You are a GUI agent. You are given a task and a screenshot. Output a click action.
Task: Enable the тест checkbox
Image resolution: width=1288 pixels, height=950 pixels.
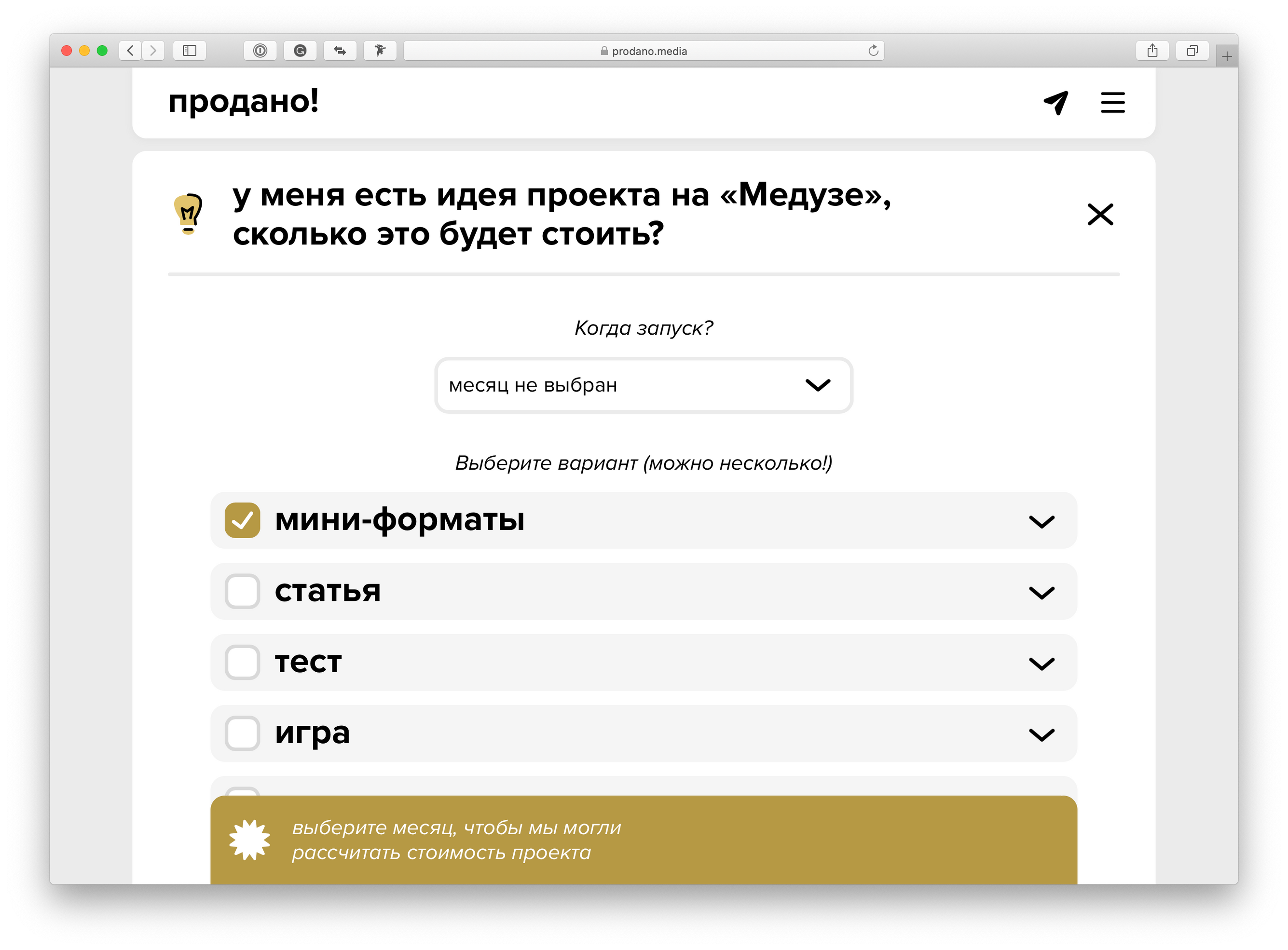(242, 663)
